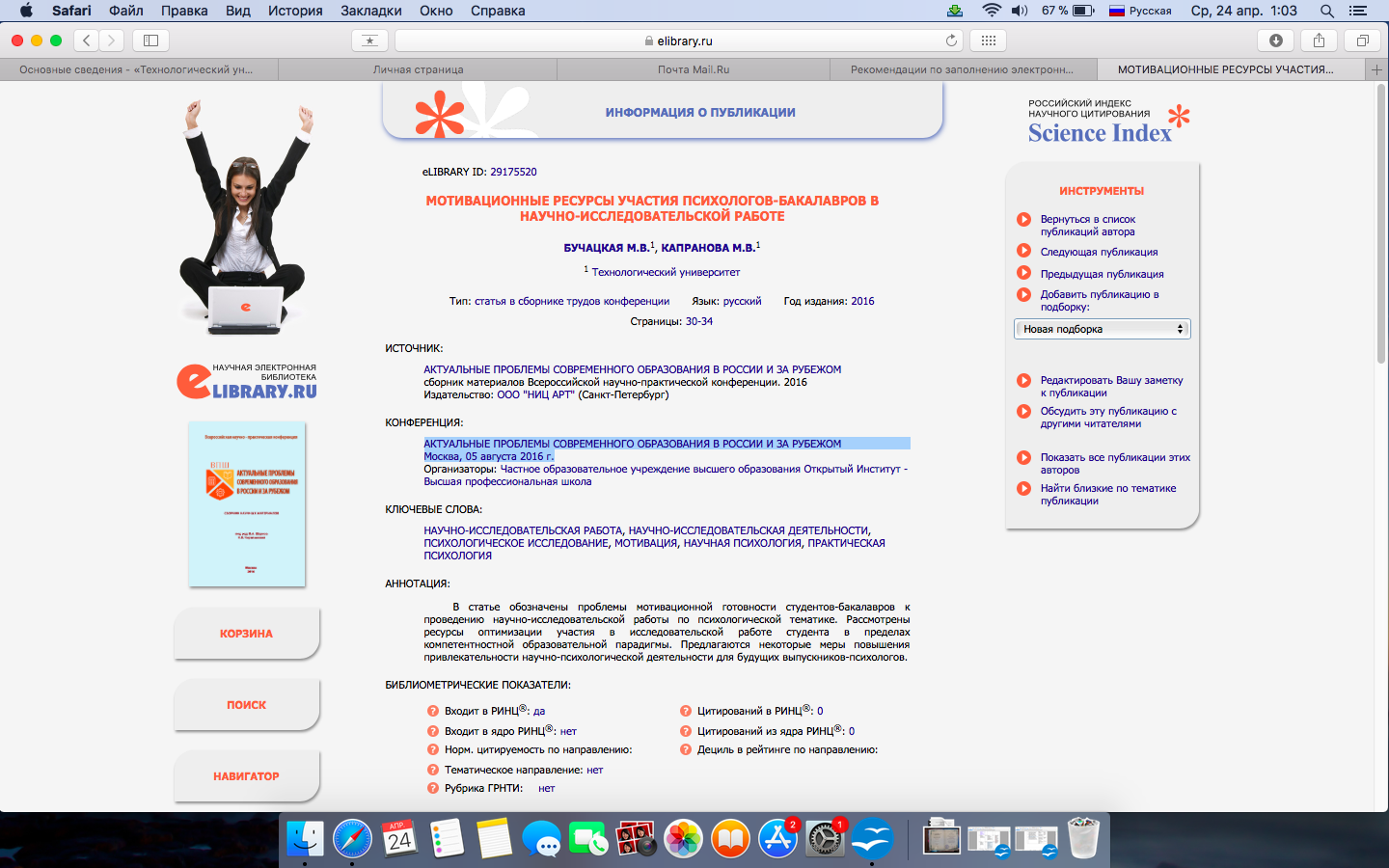Open the Правка menu
The width and height of the screenshot is (1389, 868).
tap(184, 11)
